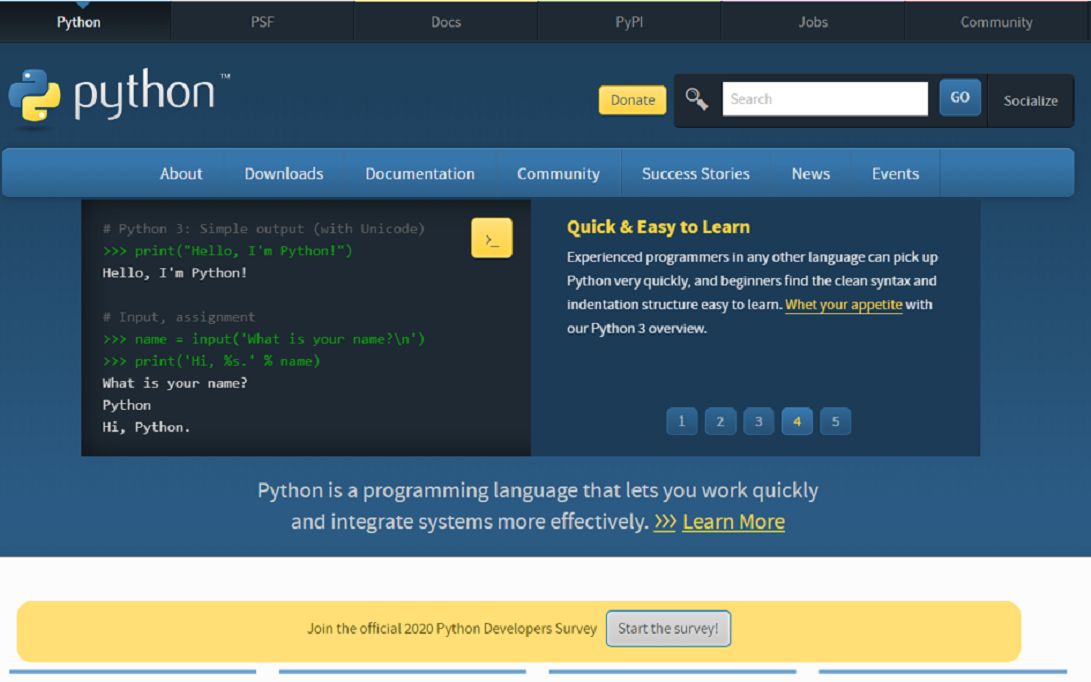Image resolution: width=1091 pixels, height=682 pixels.
Task: Open the Documentation menu
Action: [x=420, y=173]
